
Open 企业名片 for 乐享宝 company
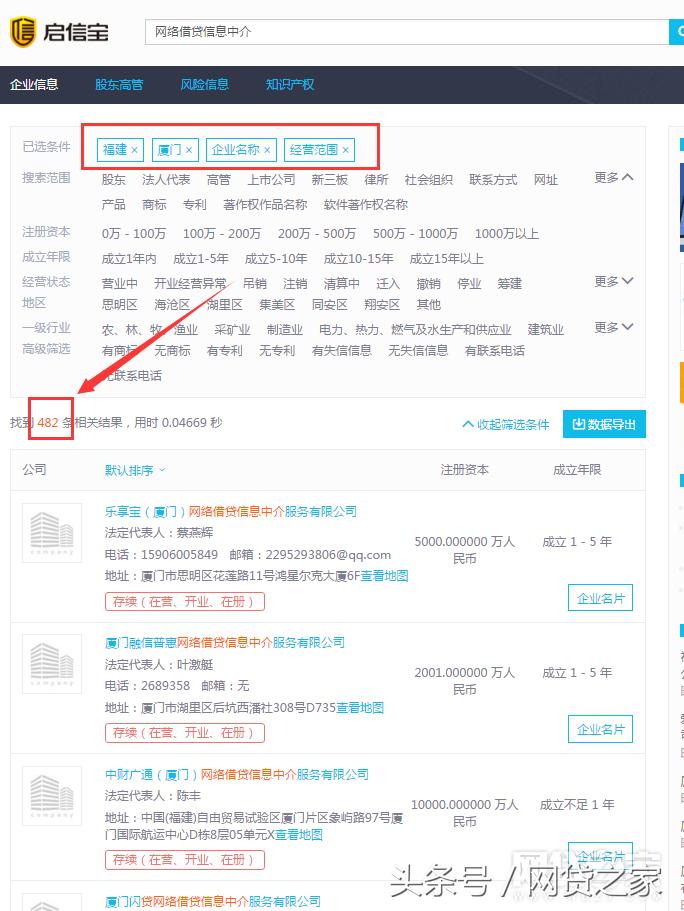coord(600,598)
